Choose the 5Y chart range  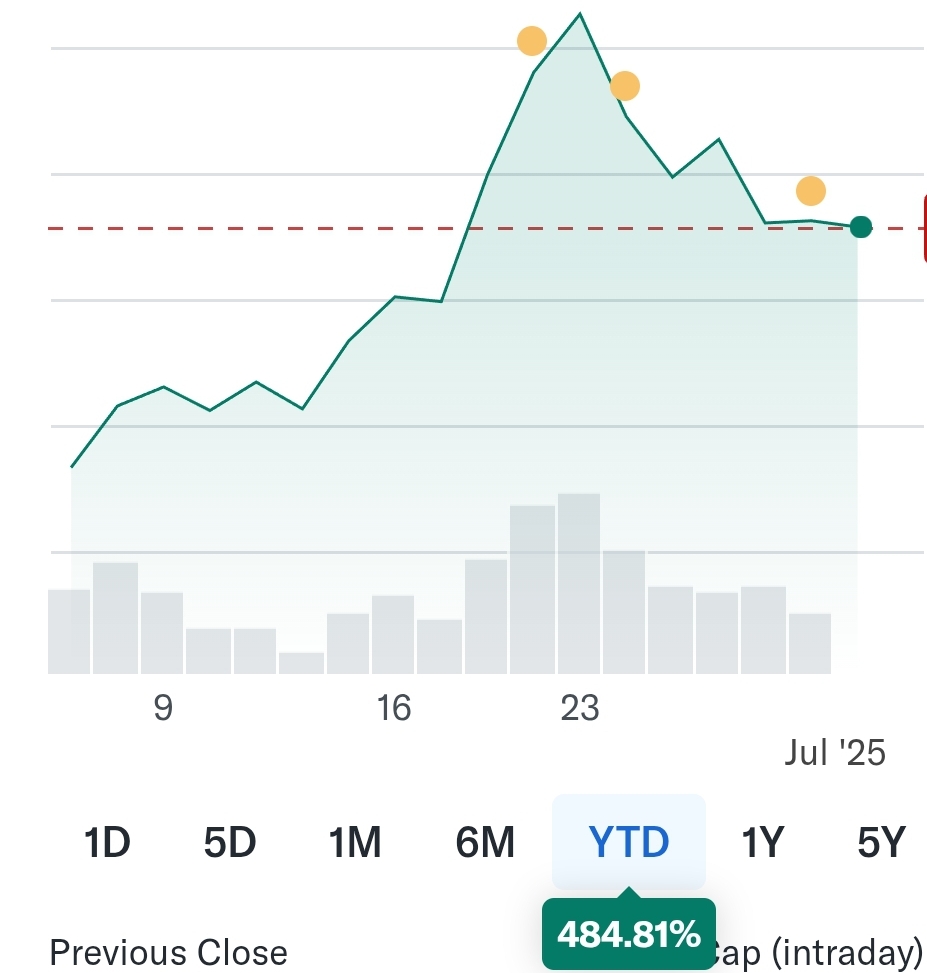click(x=881, y=843)
